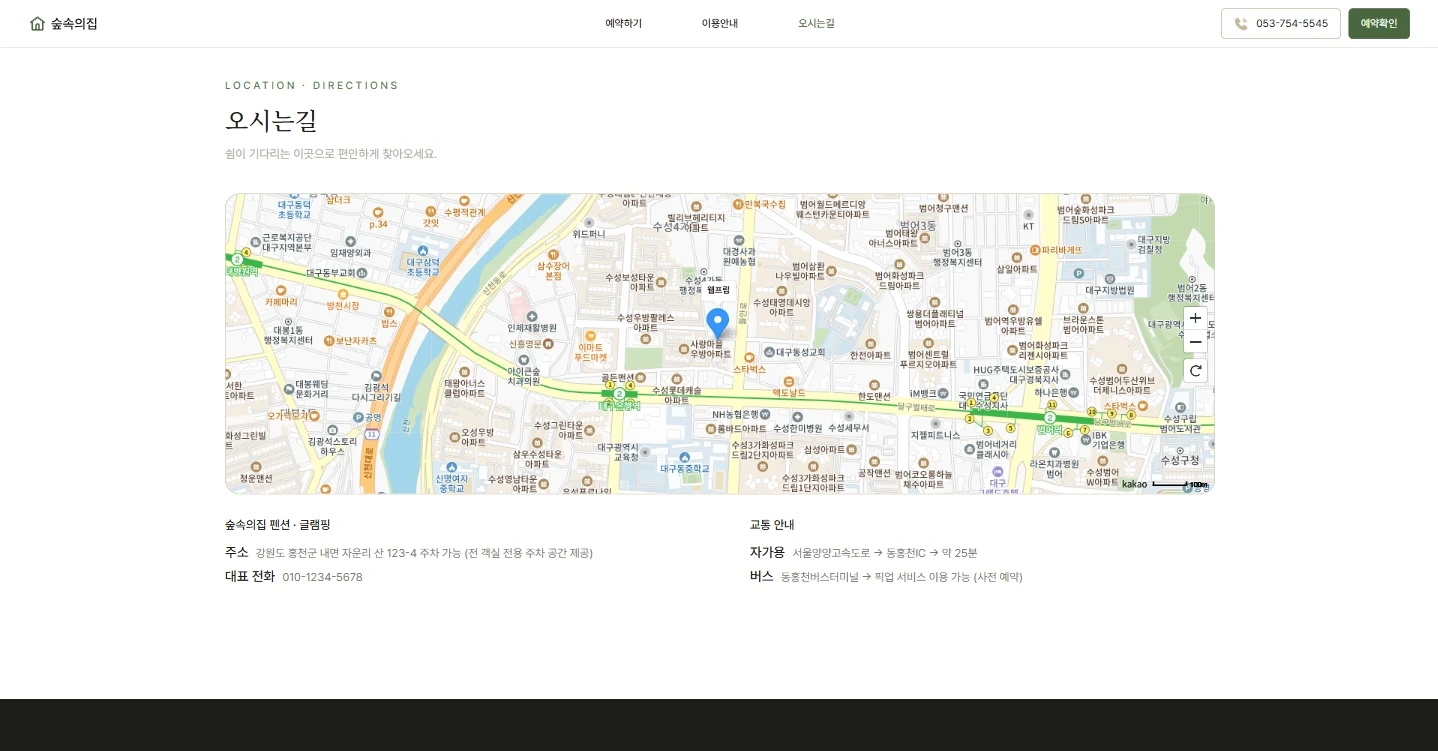The image size is (1438, 751).
Task: Click the 하나은행 label on map
Action: [x=1052, y=392]
